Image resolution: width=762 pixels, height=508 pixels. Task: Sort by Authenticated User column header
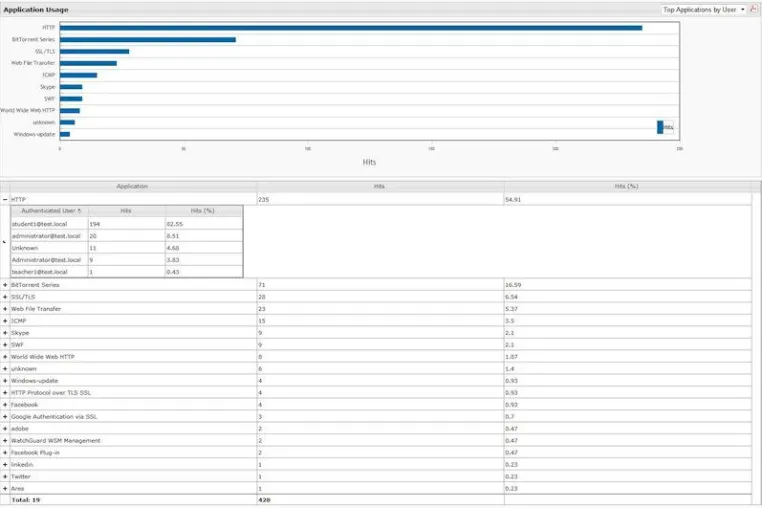[49, 210]
